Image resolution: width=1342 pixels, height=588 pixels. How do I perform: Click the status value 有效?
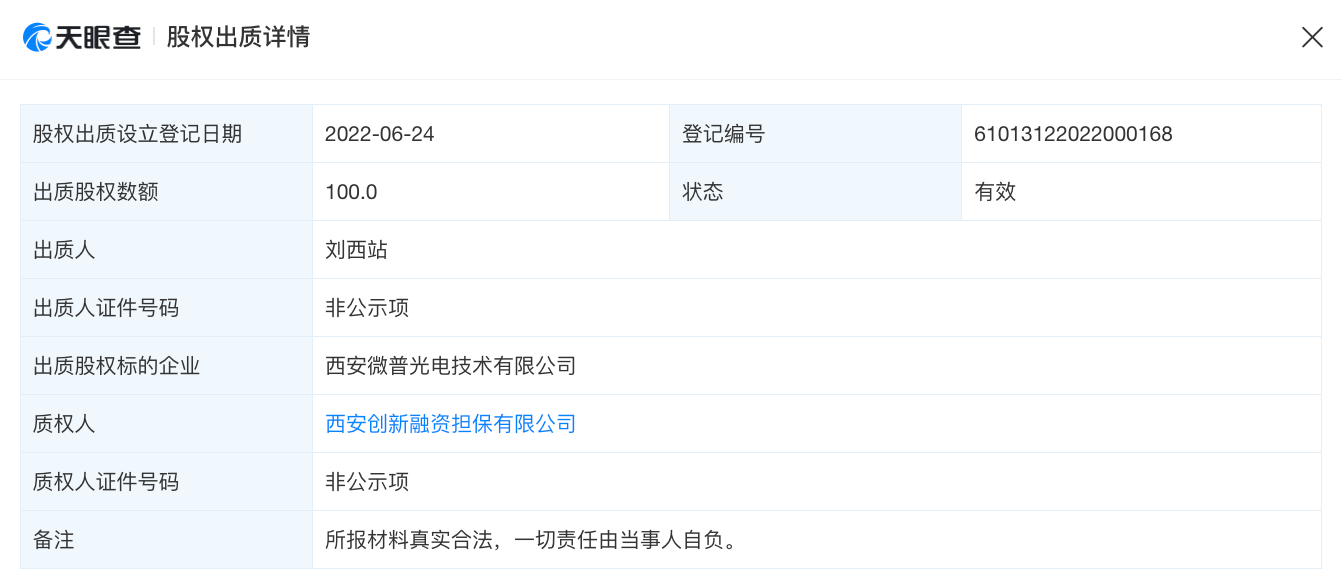pos(995,192)
